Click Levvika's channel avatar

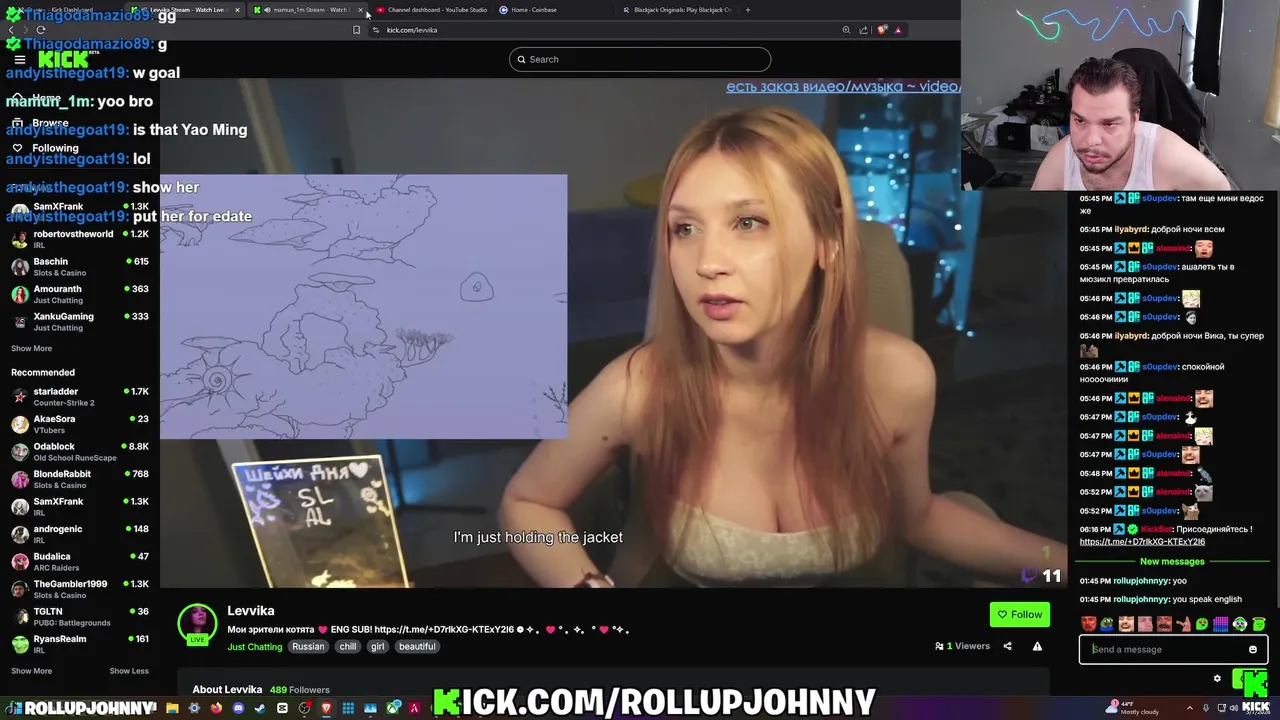click(x=197, y=623)
